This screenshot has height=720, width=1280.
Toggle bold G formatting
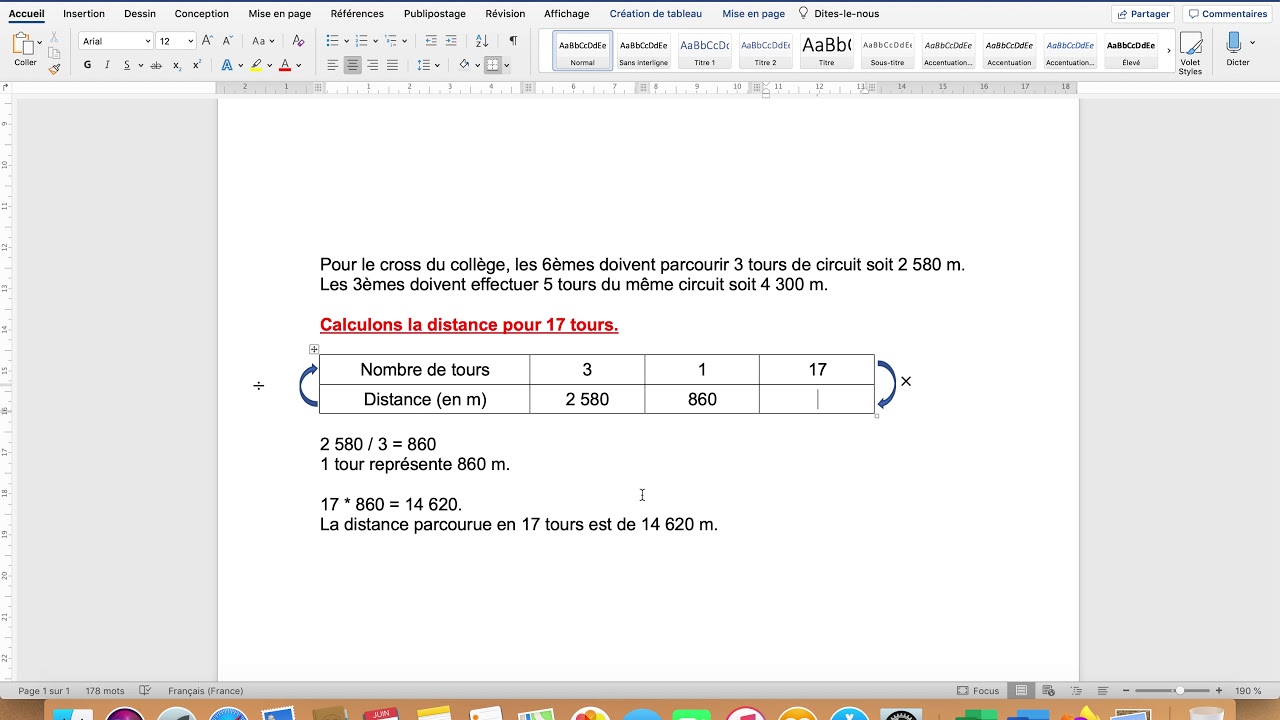(x=87, y=65)
